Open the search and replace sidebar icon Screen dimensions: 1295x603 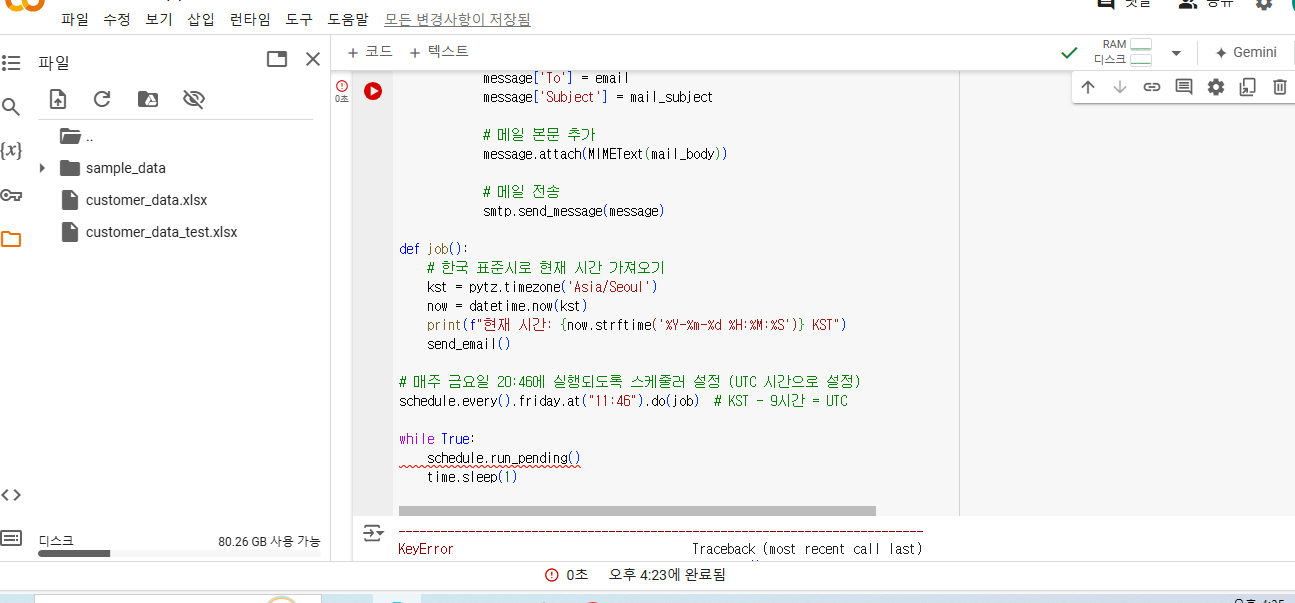click(x=11, y=107)
